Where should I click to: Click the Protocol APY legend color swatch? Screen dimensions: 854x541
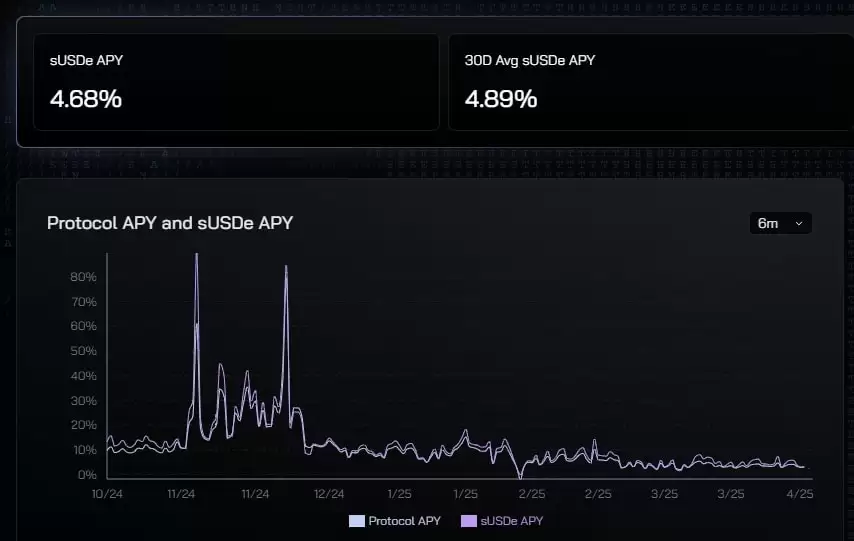(x=356, y=521)
